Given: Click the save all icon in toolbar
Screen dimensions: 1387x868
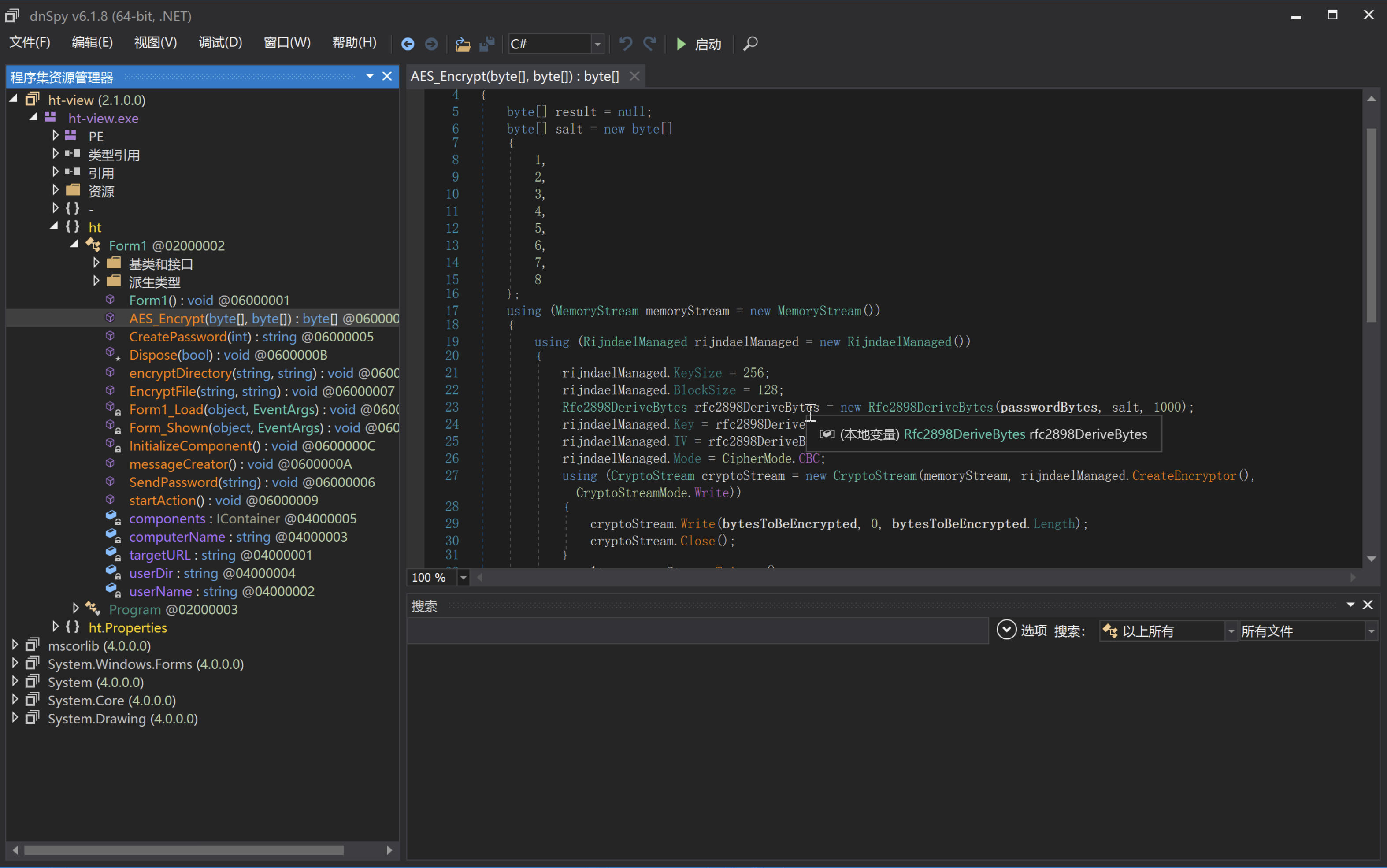Looking at the screenshot, I should 487,44.
